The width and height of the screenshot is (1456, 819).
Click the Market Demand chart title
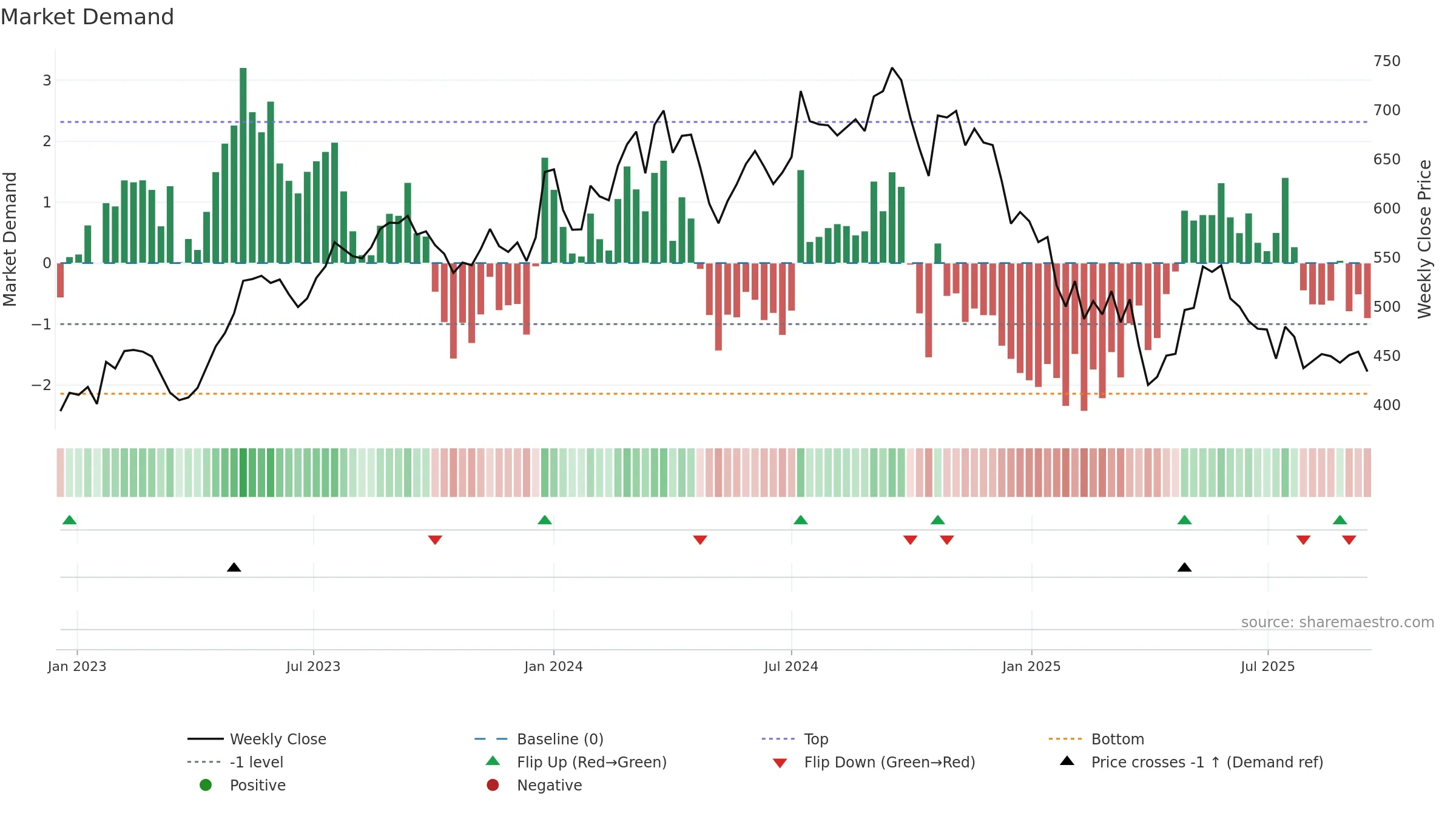click(87, 17)
